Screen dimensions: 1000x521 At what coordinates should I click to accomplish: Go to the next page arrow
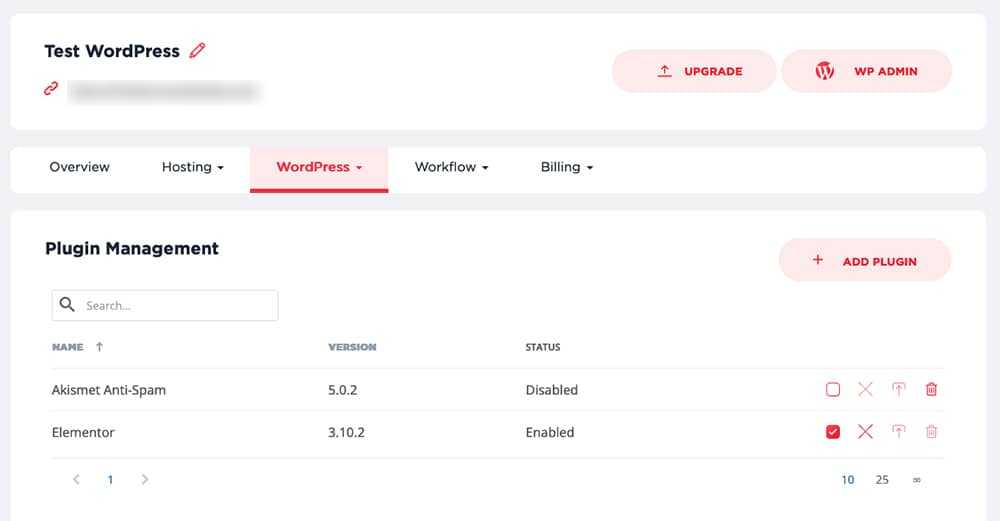click(x=145, y=479)
